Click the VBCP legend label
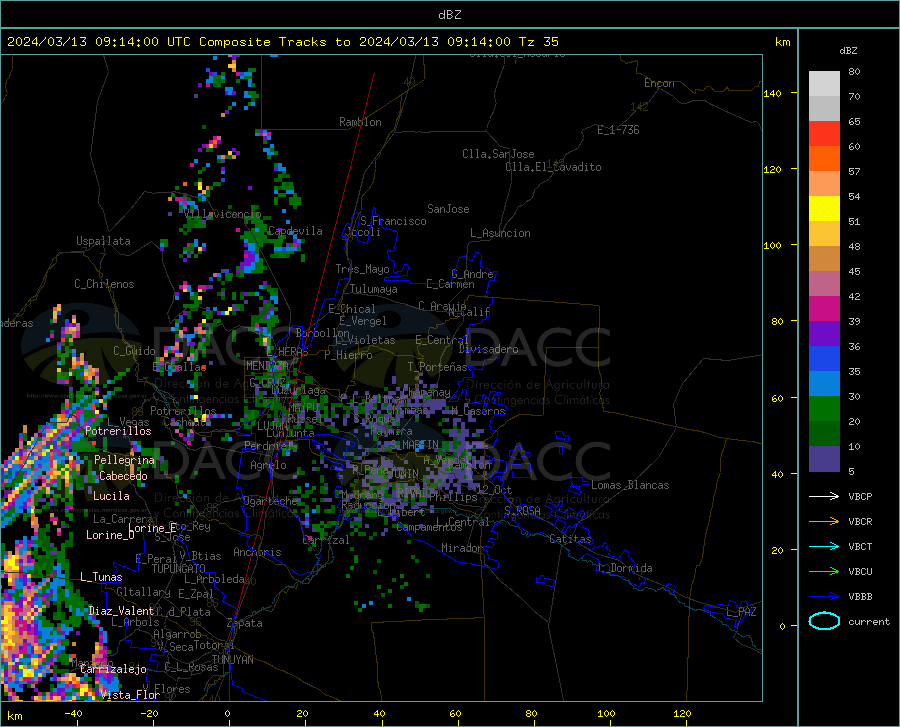This screenshot has width=900, height=727. point(860,497)
